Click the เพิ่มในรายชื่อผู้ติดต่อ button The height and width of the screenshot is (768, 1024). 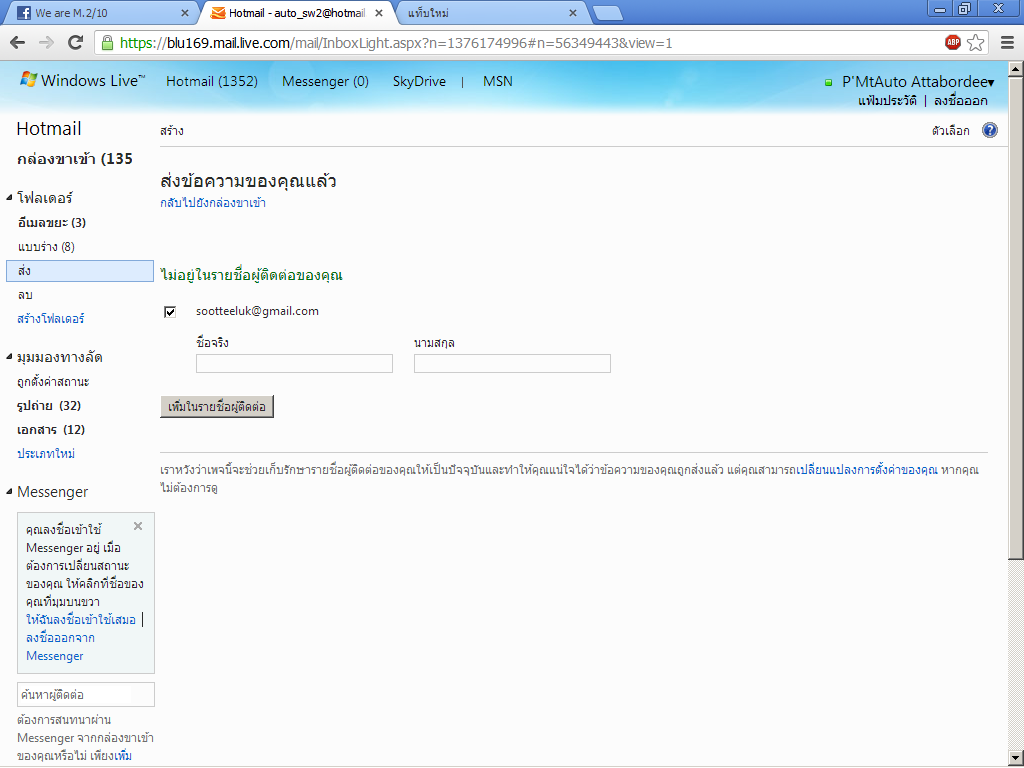pos(217,407)
